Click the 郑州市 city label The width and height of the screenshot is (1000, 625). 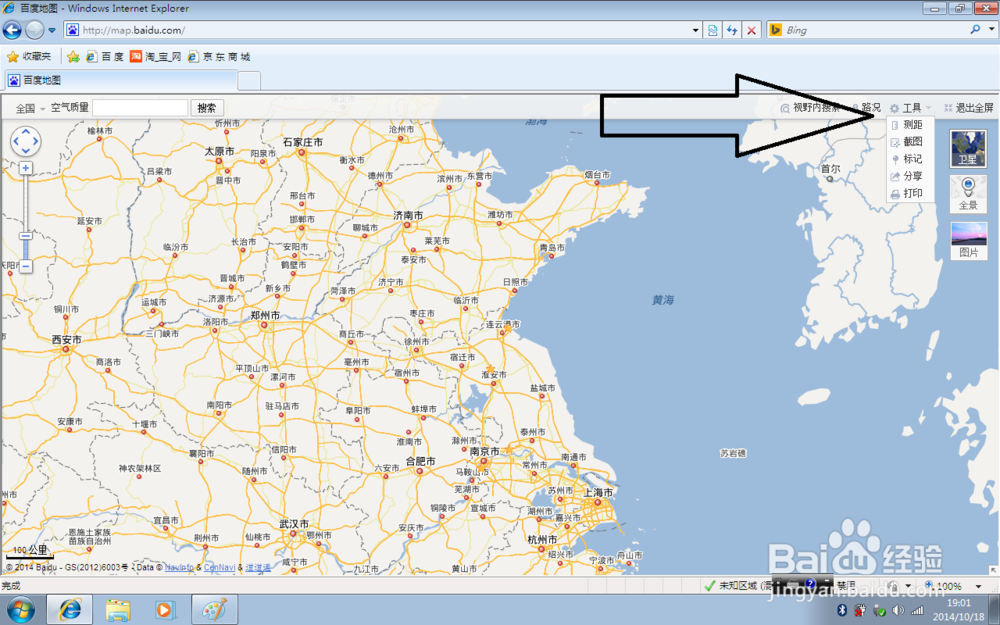pyautogui.click(x=265, y=315)
